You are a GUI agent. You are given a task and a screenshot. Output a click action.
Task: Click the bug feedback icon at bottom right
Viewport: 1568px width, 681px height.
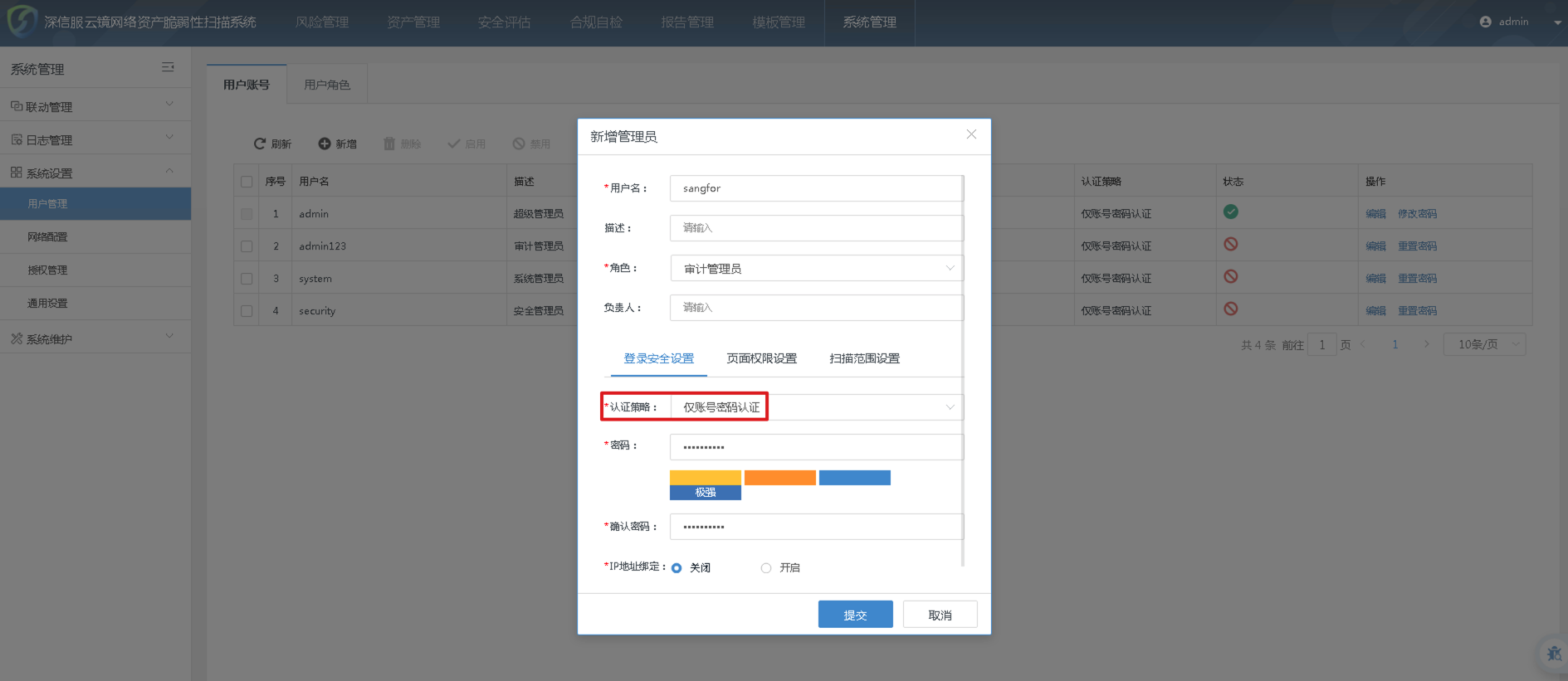point(1554,654)
